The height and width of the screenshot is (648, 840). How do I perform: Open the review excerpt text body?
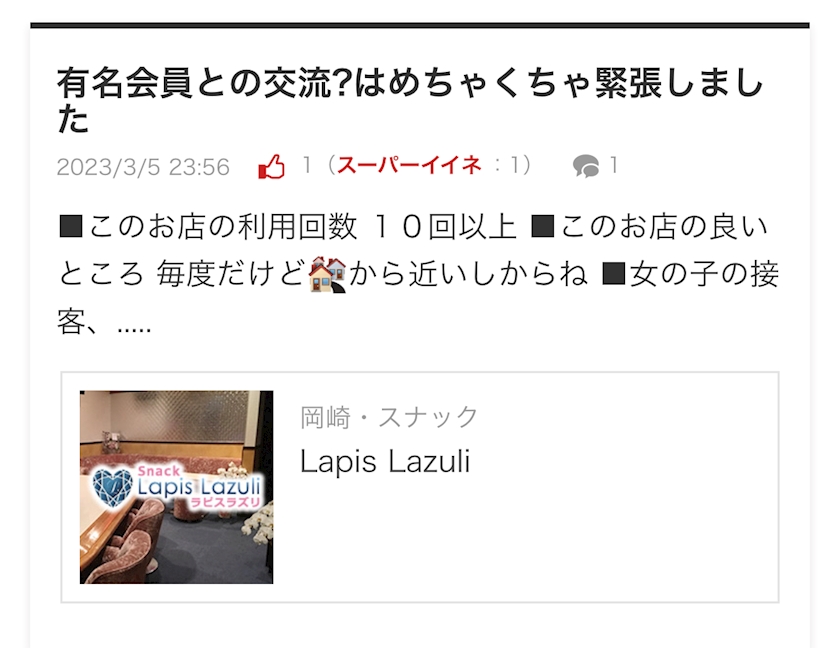point(418,274)
